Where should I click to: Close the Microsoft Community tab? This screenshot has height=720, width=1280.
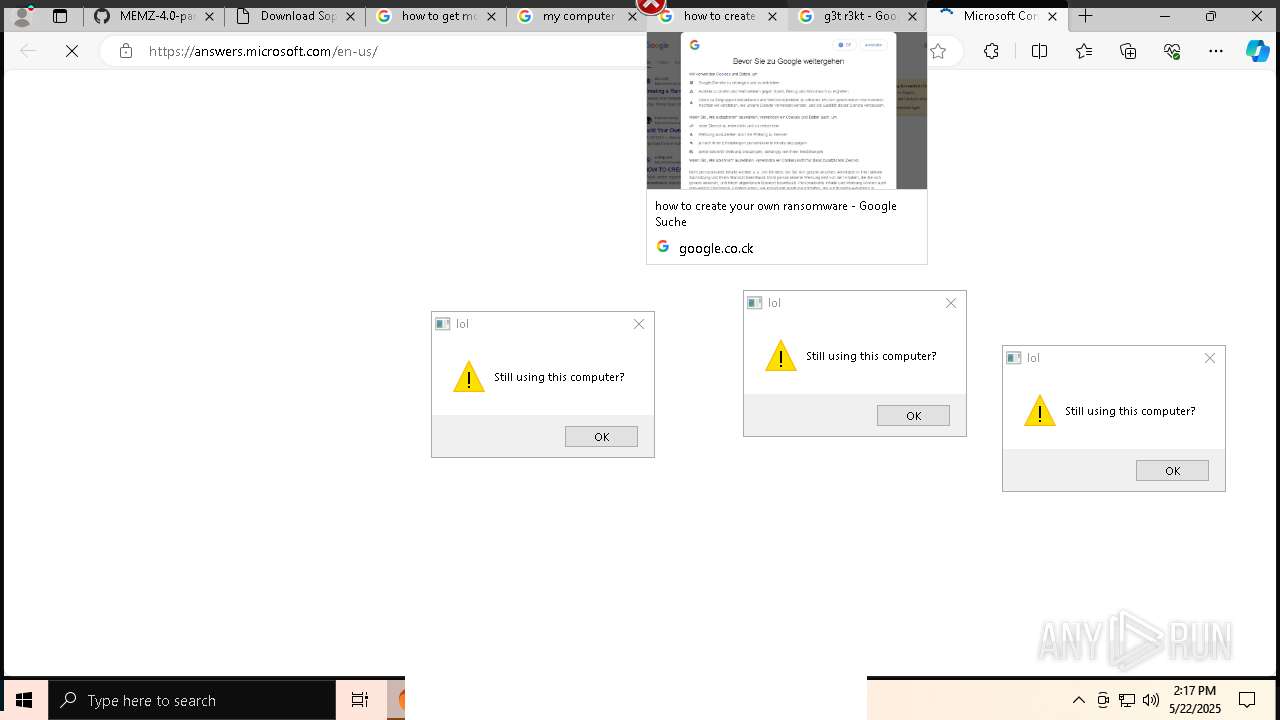1052,16
